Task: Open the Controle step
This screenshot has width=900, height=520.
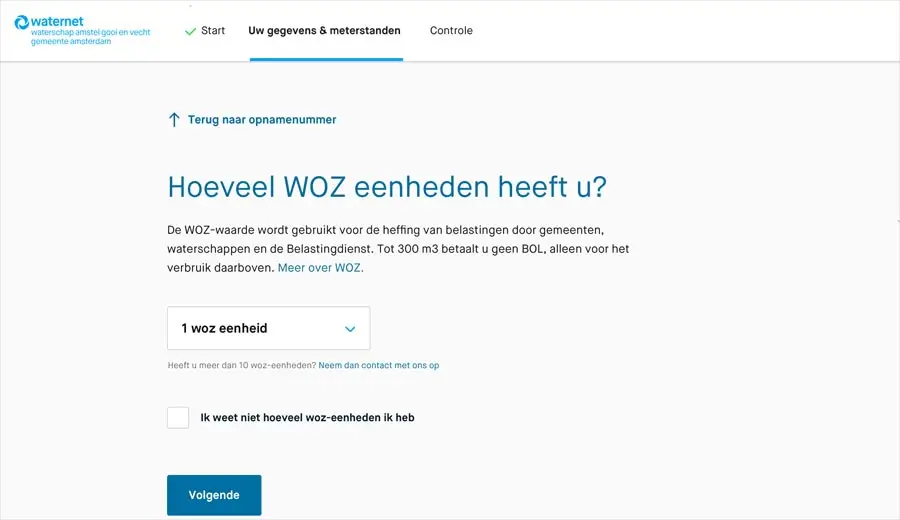Action: tap(451, 30)
